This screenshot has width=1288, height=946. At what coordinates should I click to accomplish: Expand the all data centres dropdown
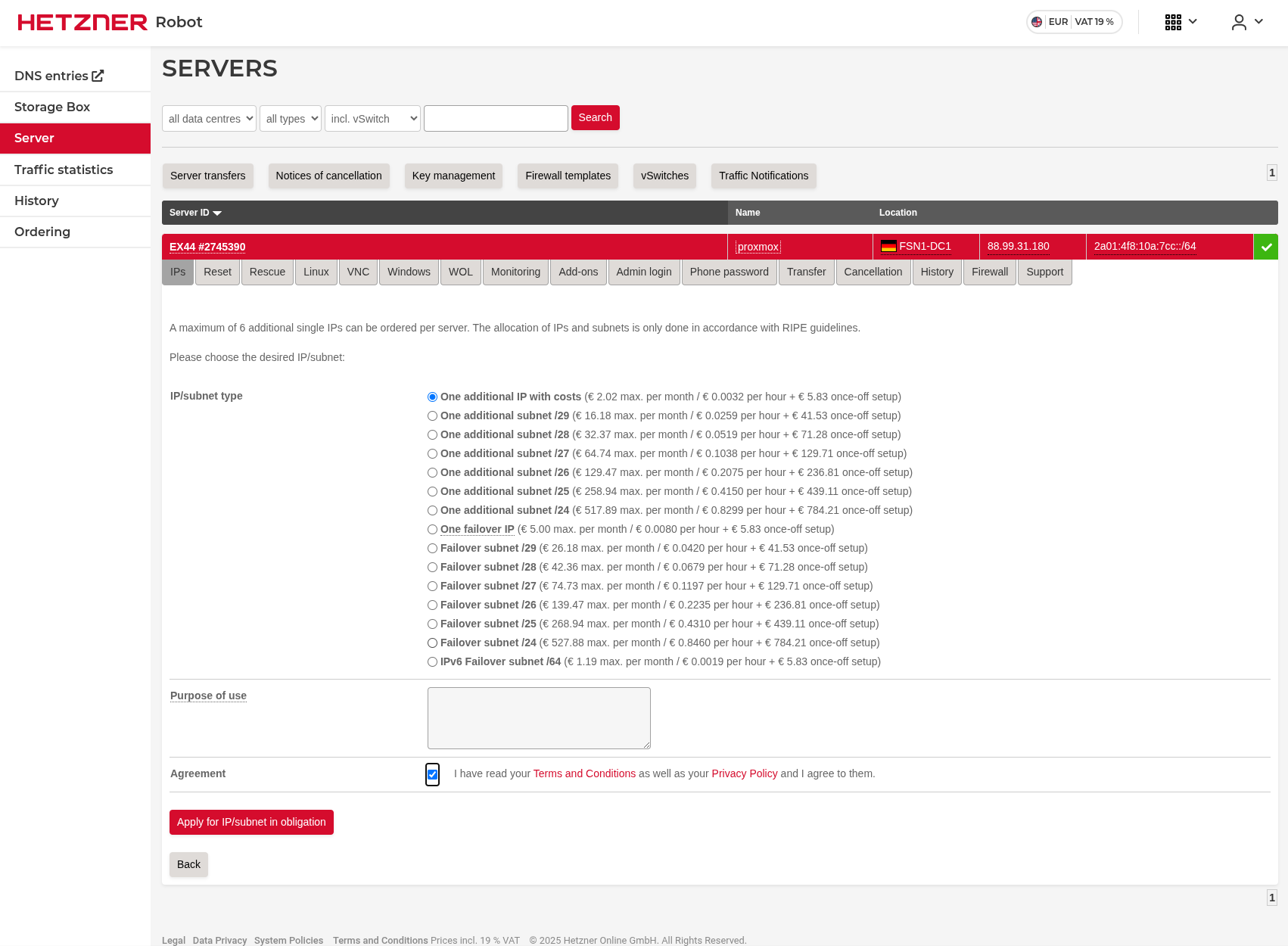click(209, 118)
